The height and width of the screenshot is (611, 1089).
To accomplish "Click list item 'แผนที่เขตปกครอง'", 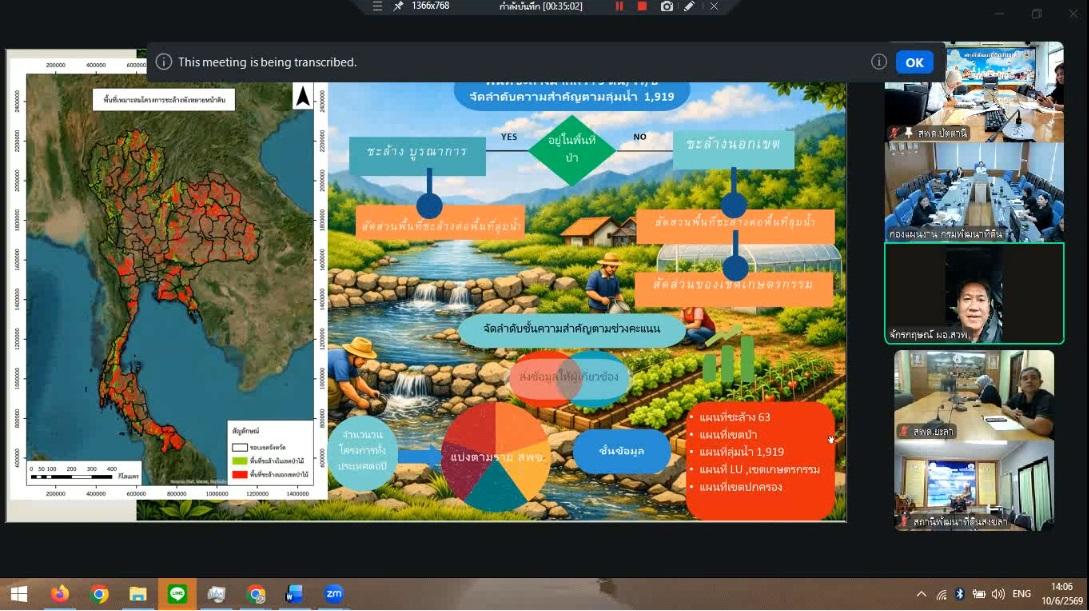I will 740,487.
